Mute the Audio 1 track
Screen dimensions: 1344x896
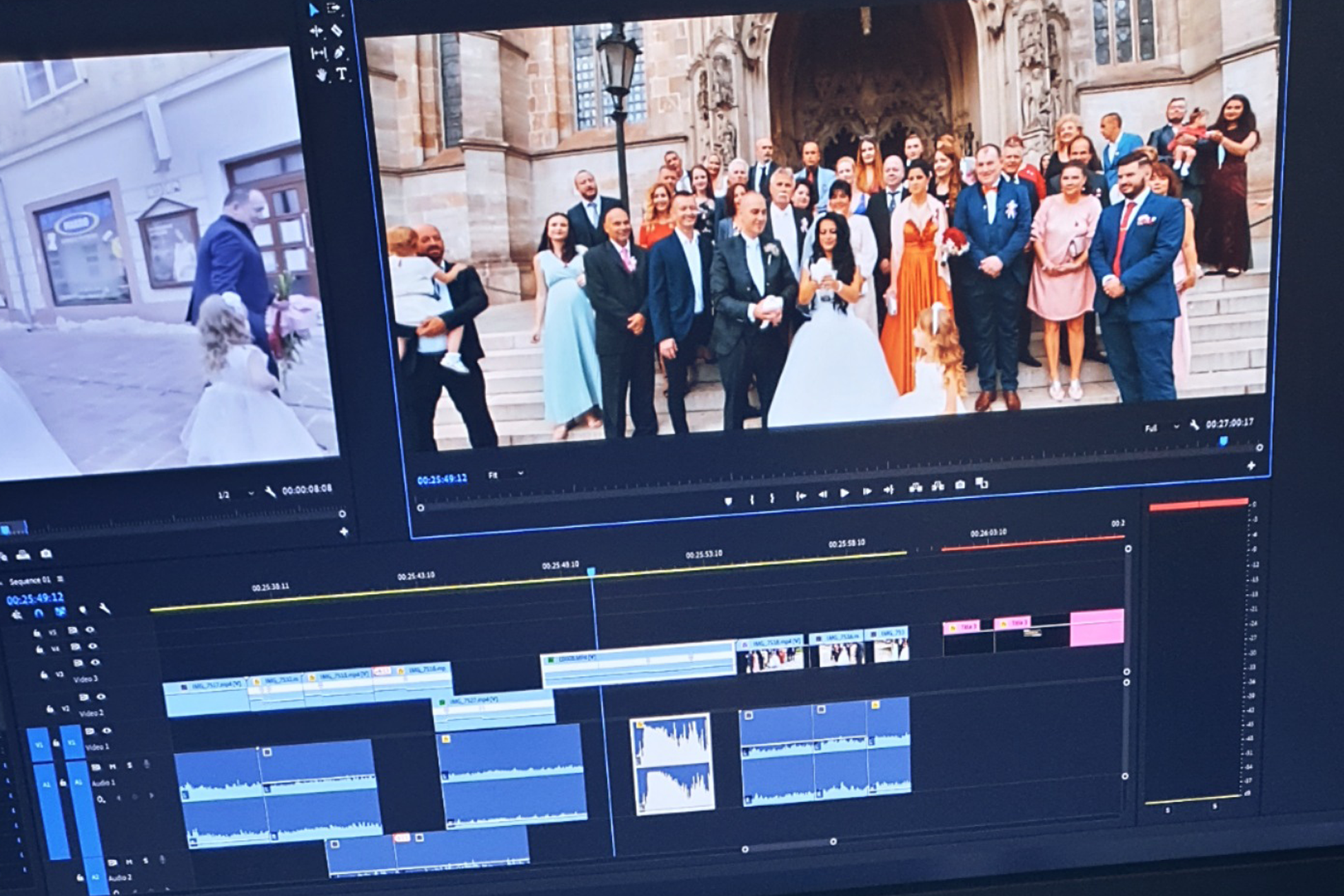coord(113,767)
